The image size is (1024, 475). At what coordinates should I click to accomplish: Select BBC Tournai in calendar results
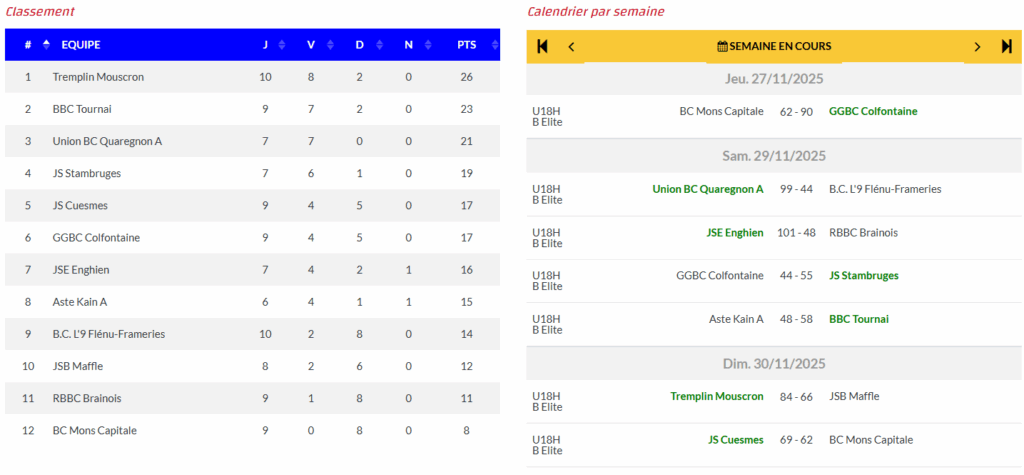[x=858, y=319]
